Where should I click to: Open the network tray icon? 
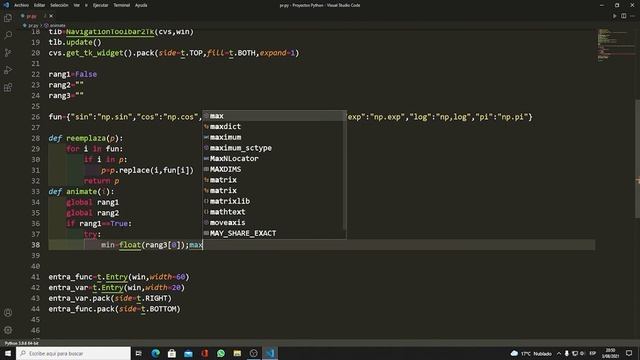pos(575,353)
